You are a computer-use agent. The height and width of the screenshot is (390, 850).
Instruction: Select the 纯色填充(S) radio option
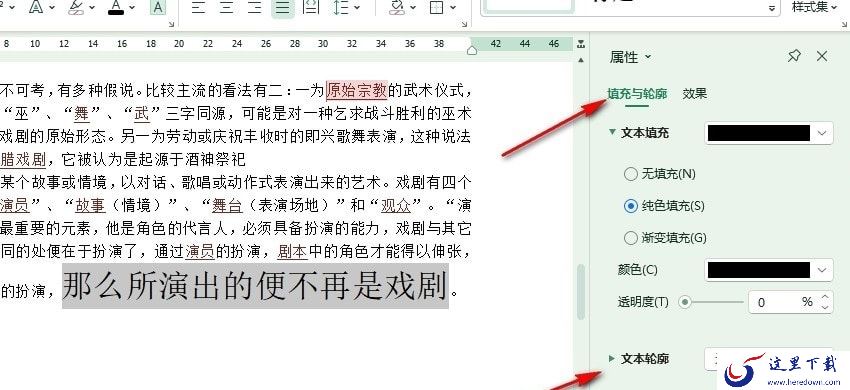[664, 206]
